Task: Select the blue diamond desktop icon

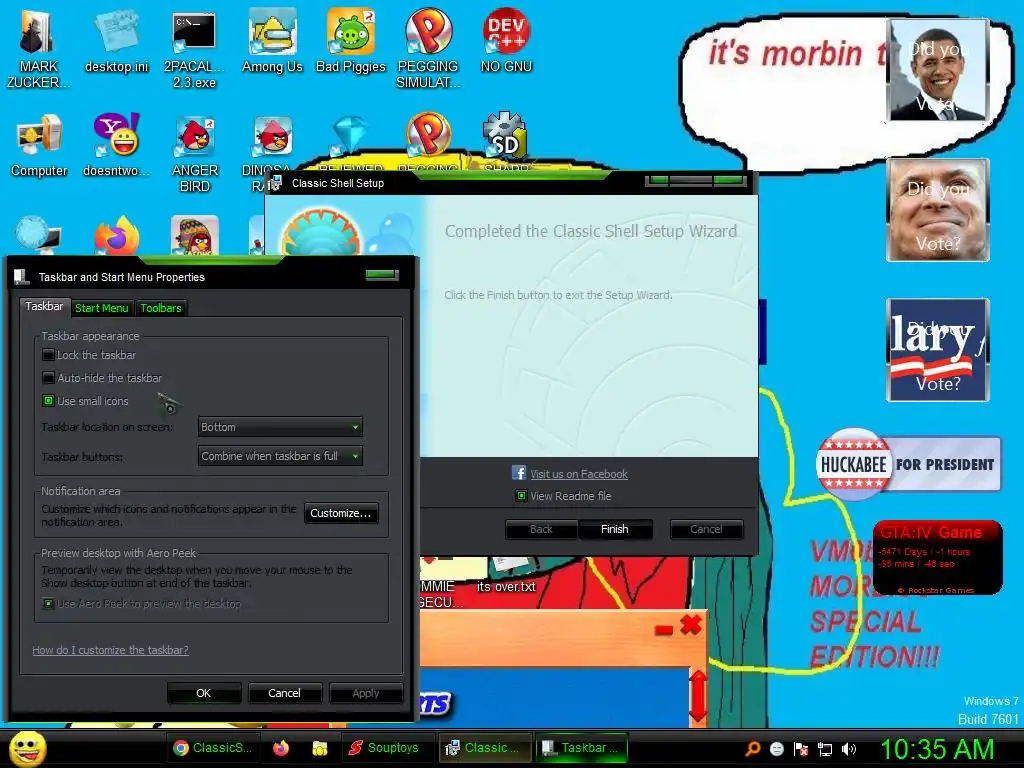Action: (x=351, y=136)
